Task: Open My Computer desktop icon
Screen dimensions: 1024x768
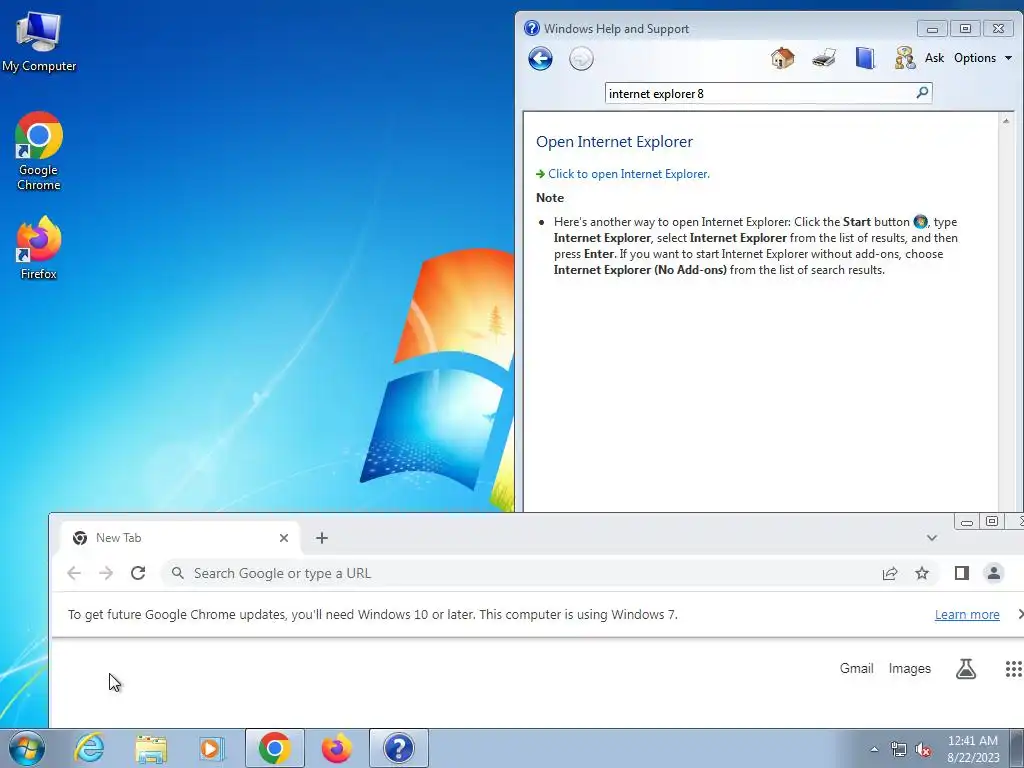Action: point(39,41)
